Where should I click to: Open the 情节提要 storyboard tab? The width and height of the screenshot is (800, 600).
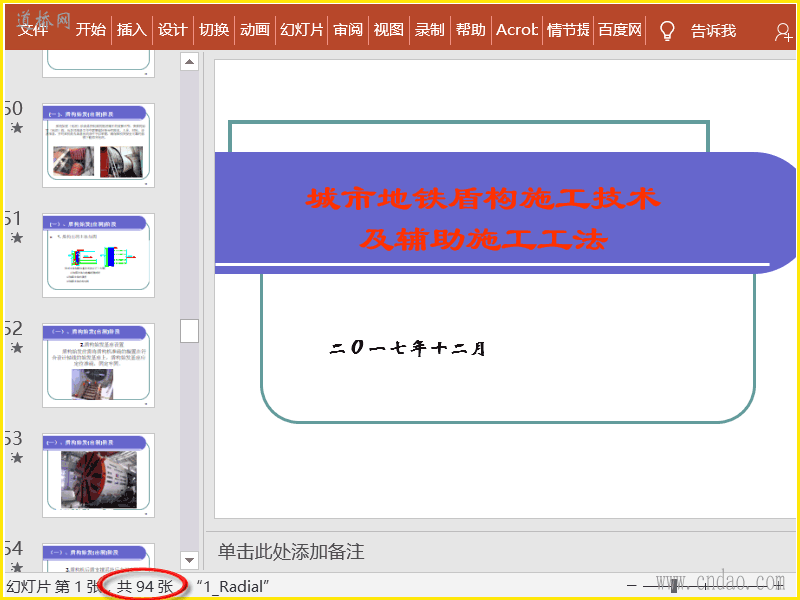click(x=568, y=30)
